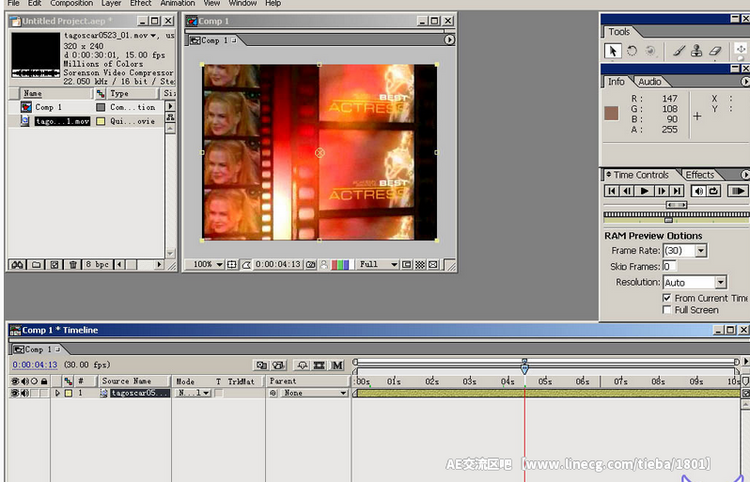Enable Full Screen checkbox

667,310
